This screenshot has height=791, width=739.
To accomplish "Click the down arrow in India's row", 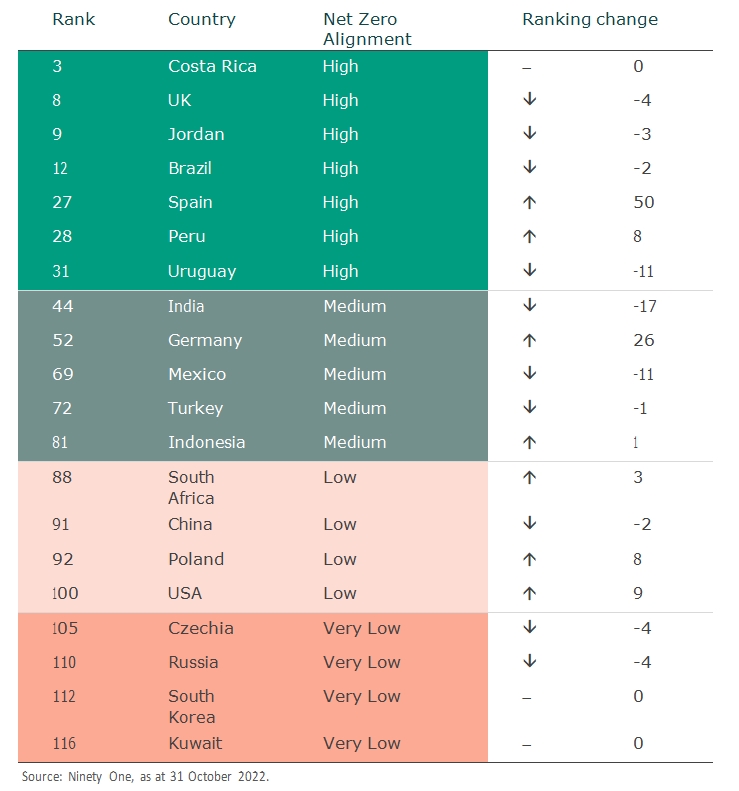I will 529,305.
